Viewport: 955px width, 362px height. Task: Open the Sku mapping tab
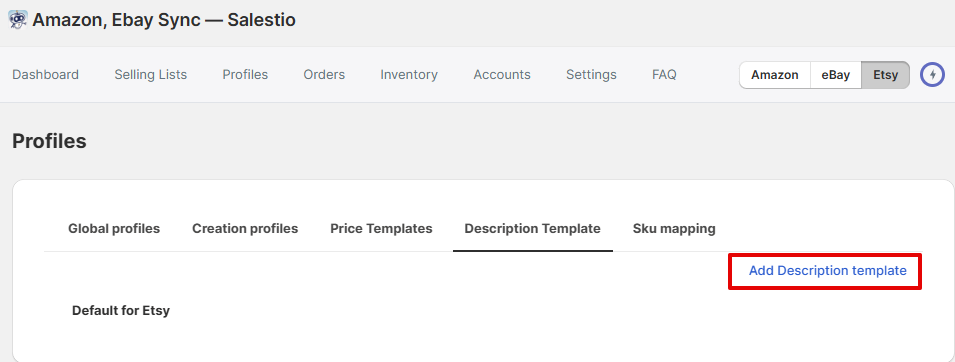[x=674, y=229]
